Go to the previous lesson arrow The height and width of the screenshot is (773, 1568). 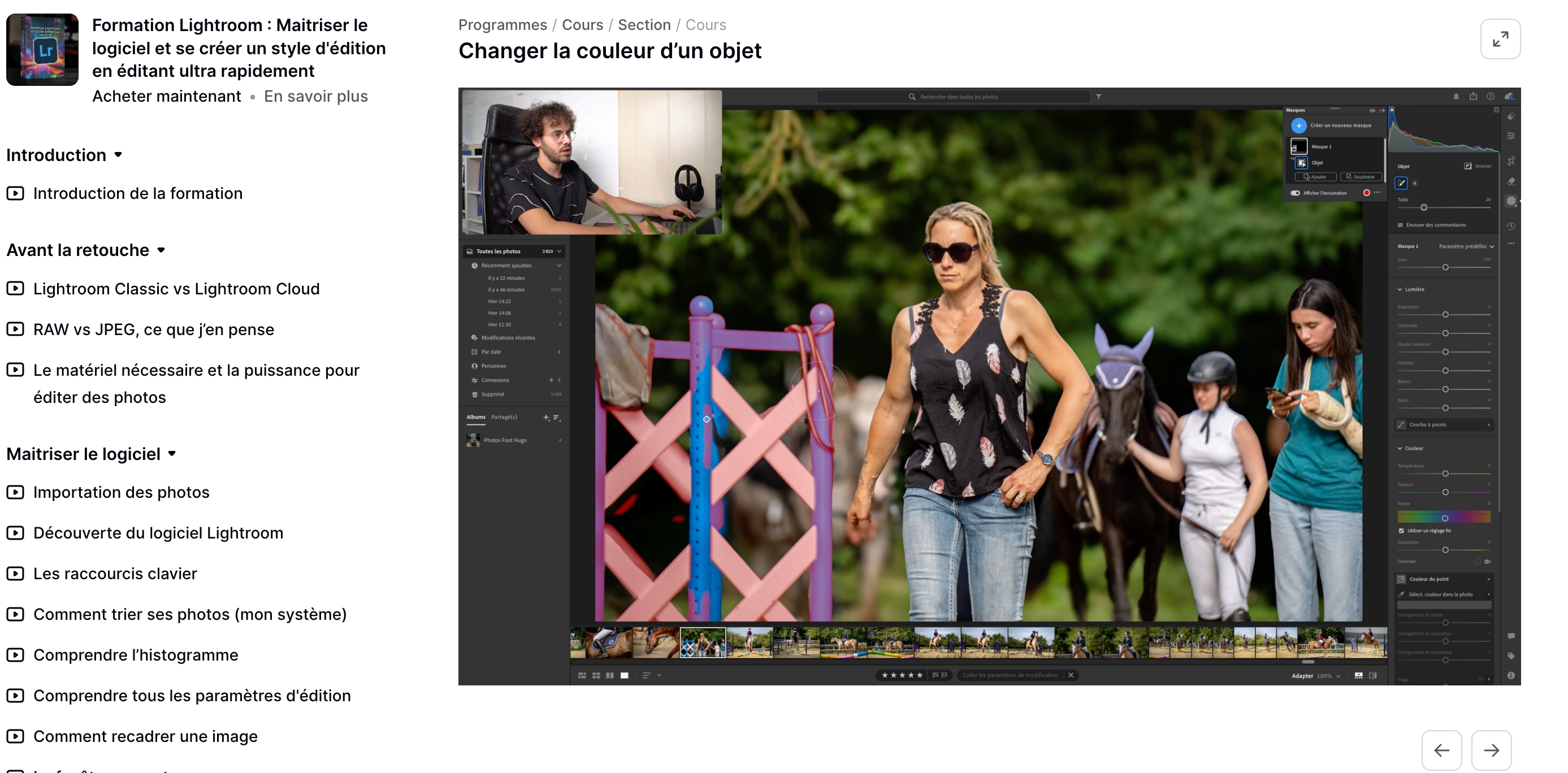click(1441, 750)
